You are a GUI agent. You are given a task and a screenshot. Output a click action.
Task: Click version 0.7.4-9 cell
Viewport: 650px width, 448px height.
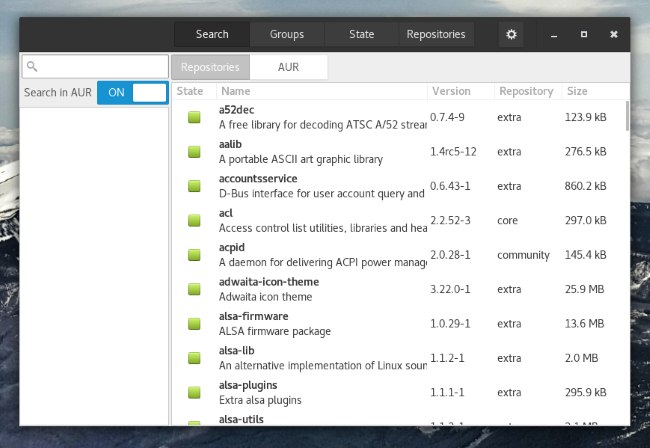tap(447, 117)
